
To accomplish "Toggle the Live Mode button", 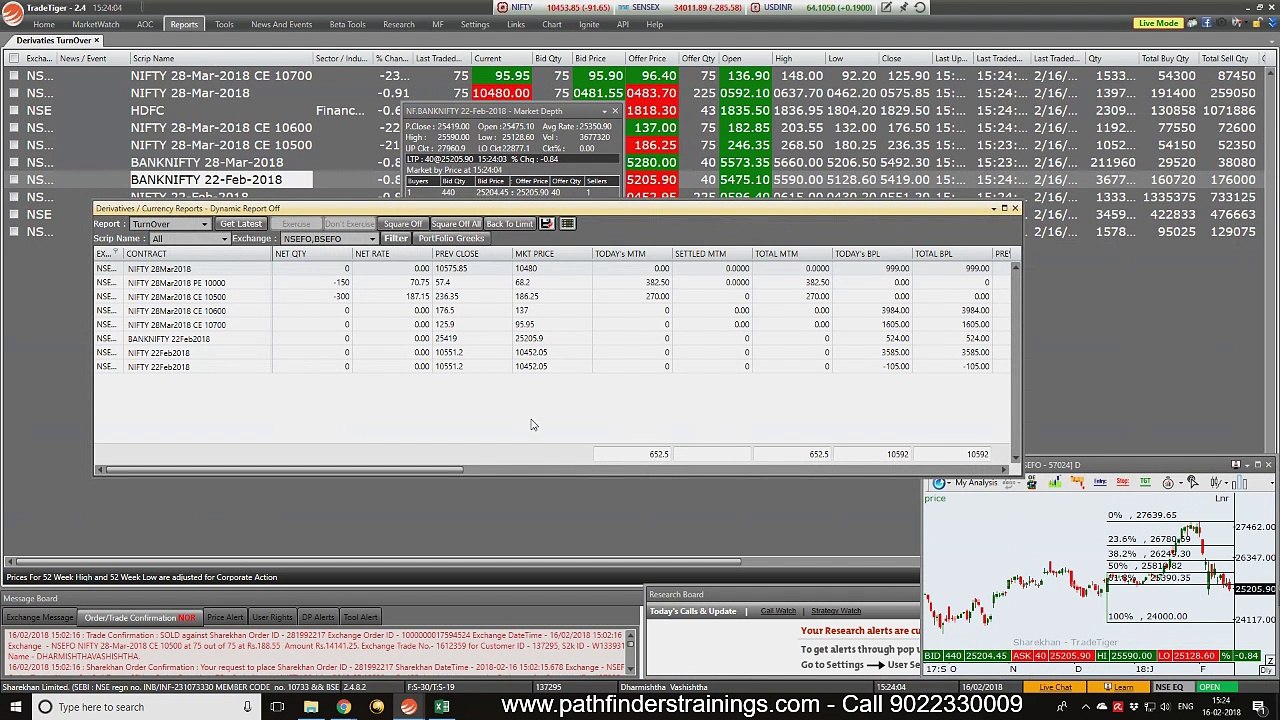I will coord(1158,23).
